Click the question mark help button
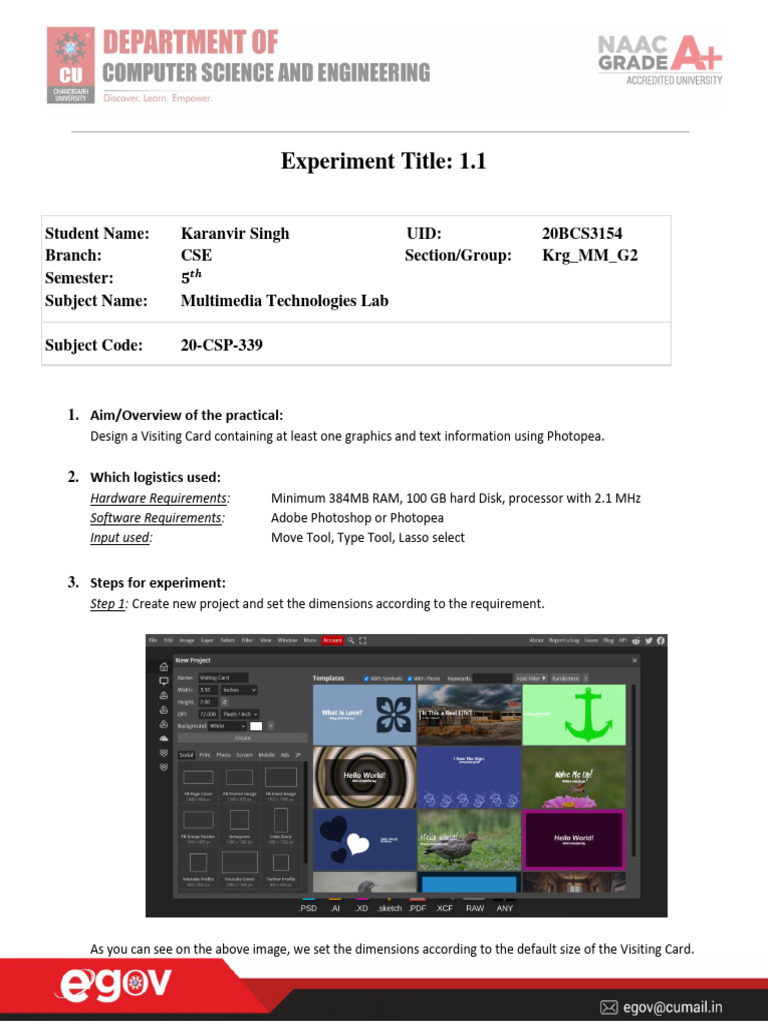 [586, 679]
